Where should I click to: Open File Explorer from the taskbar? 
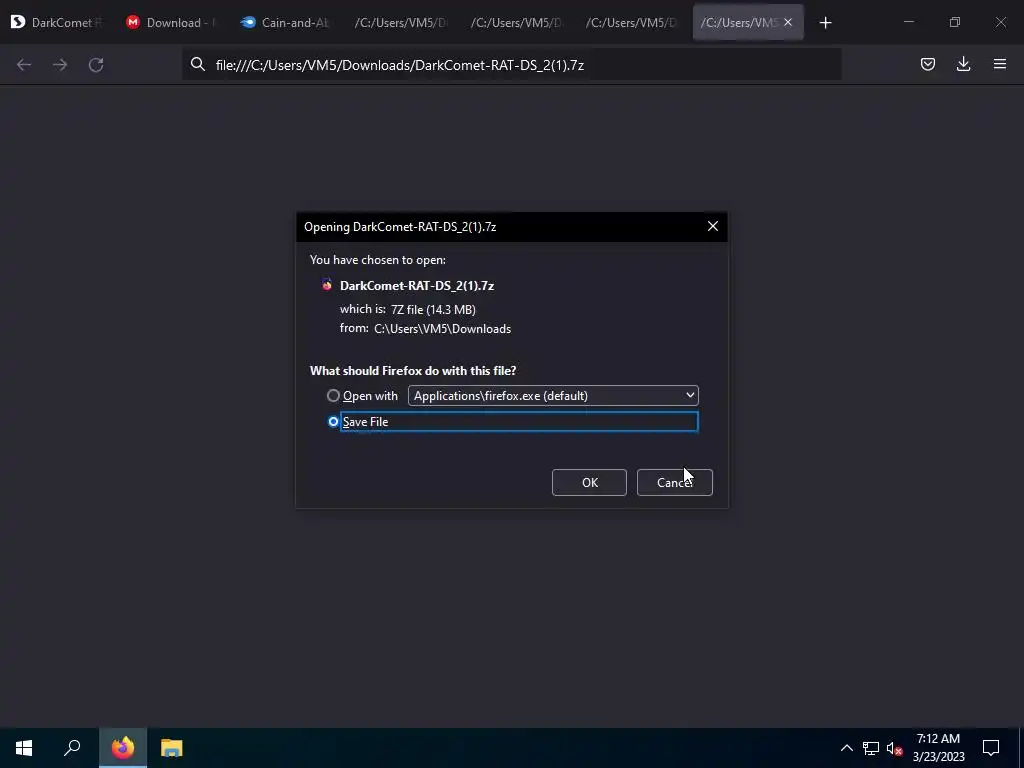[x=172, y=748]
